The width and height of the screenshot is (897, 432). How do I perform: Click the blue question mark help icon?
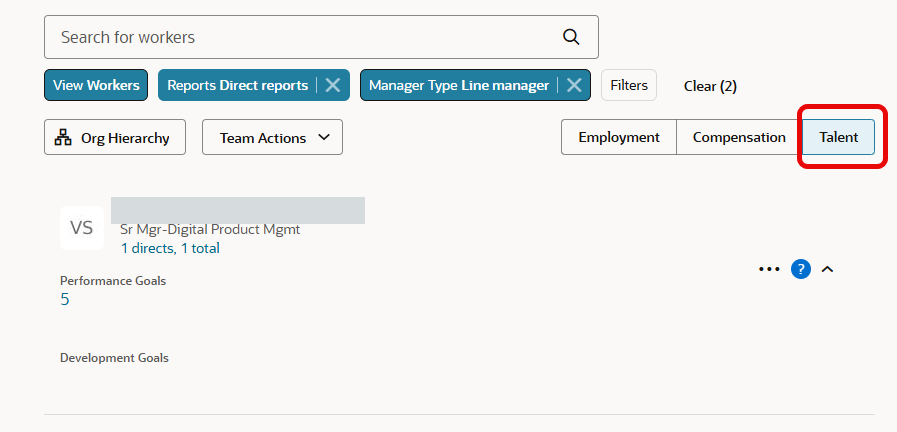(x=801, y=269)
